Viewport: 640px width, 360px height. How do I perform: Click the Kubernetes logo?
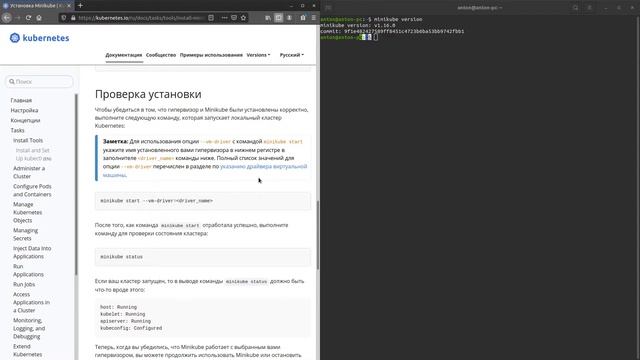(40, 38)
